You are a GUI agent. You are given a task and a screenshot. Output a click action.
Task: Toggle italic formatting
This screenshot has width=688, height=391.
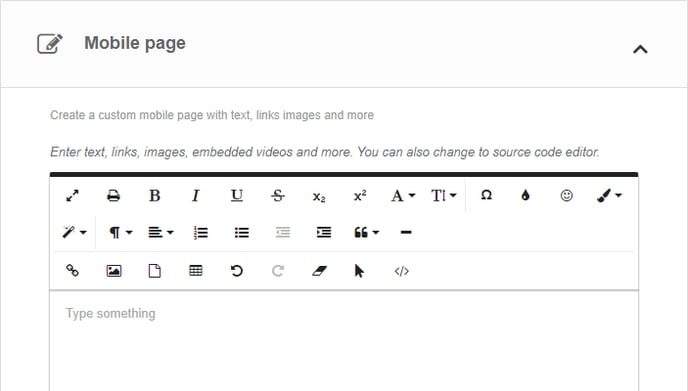(x=196, y=195)
